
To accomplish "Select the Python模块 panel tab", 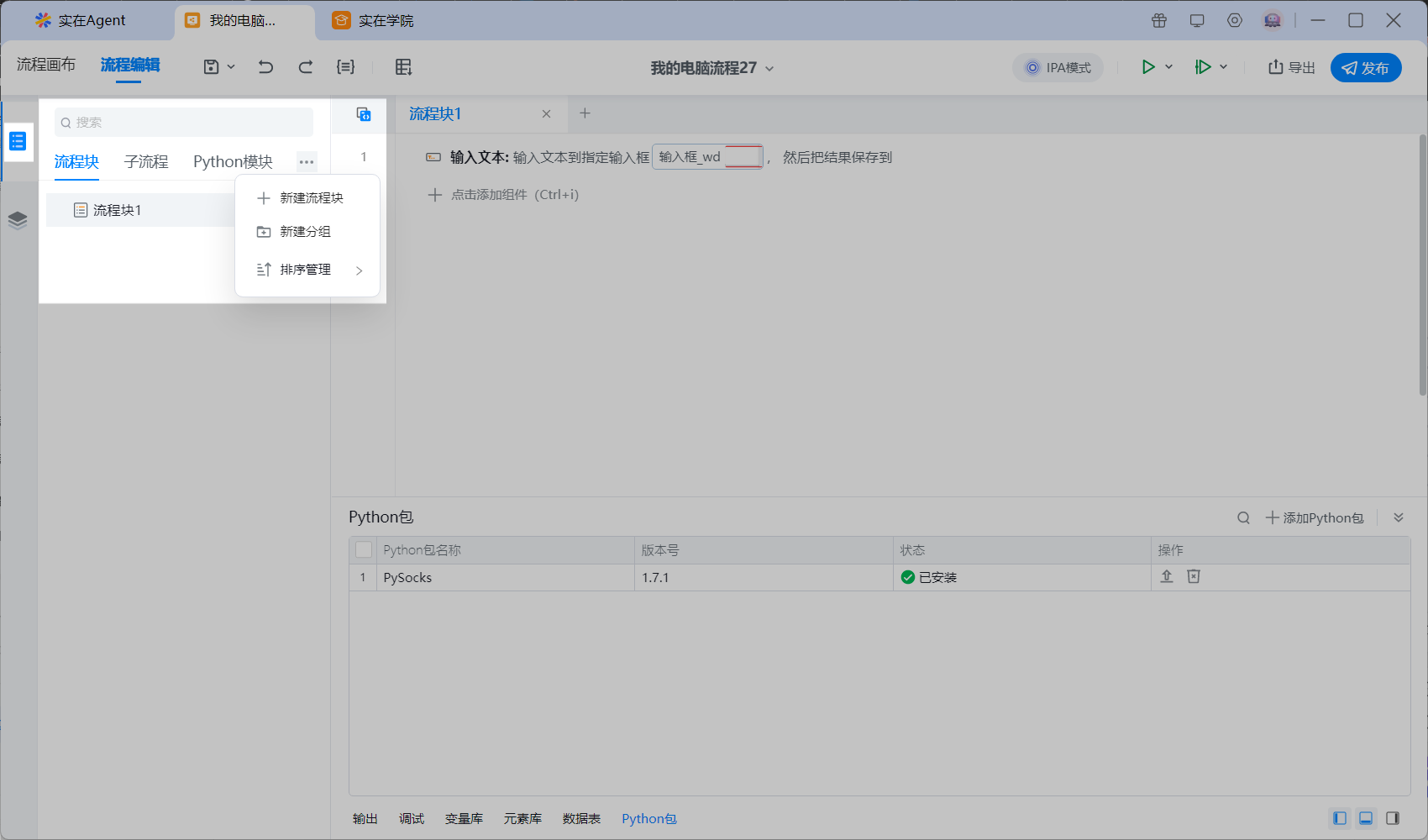I will tap(233, 161).
